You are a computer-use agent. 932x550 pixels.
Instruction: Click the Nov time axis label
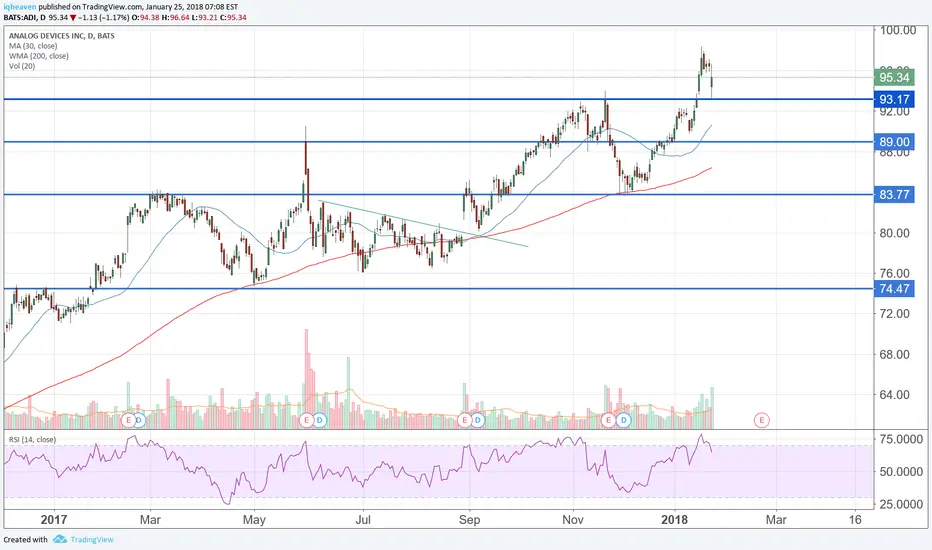coord(573,520)
